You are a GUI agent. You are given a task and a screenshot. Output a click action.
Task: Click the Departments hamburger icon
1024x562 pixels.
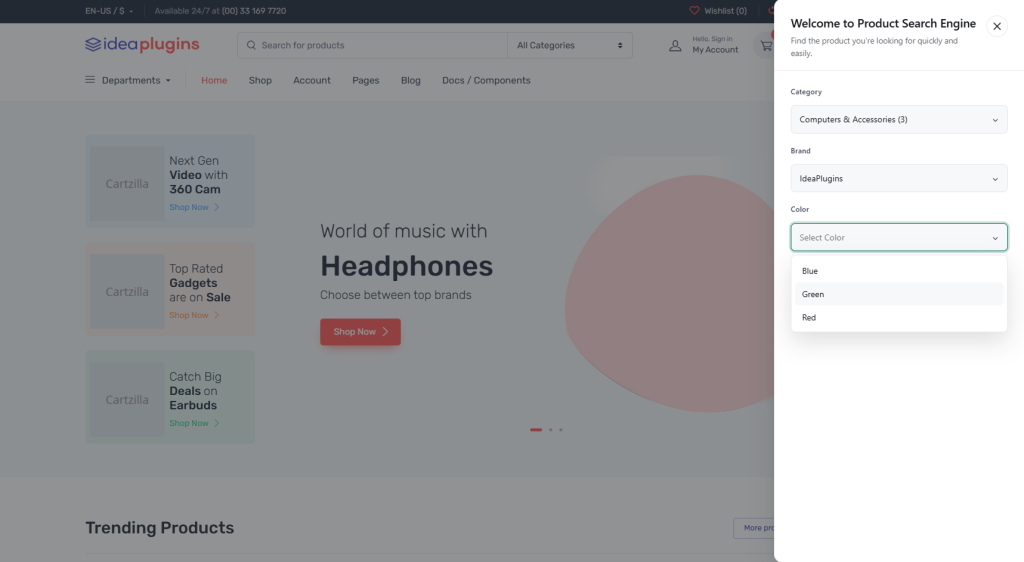pos(90,80)
